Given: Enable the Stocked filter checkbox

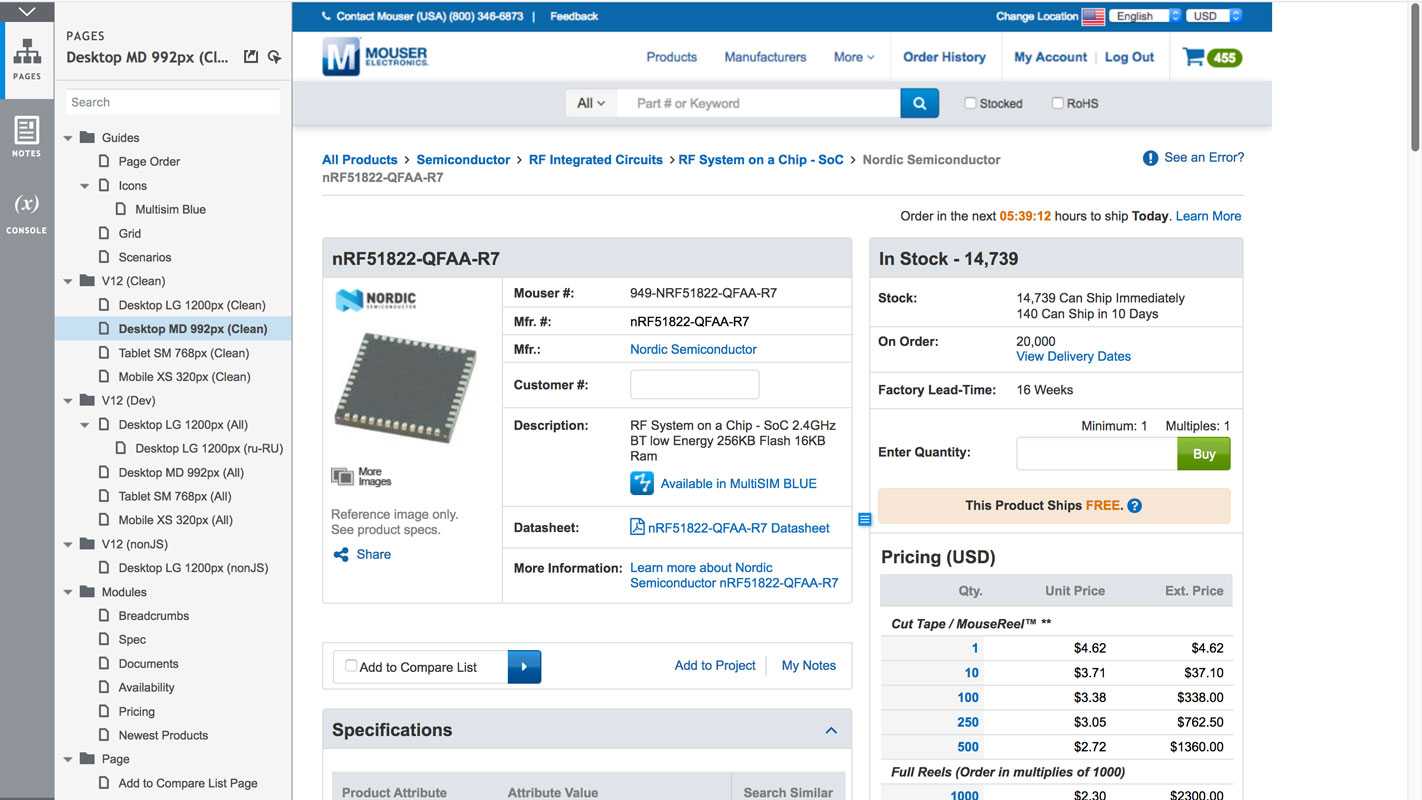Looking at the screenshot, I should (x=970, y=103).
